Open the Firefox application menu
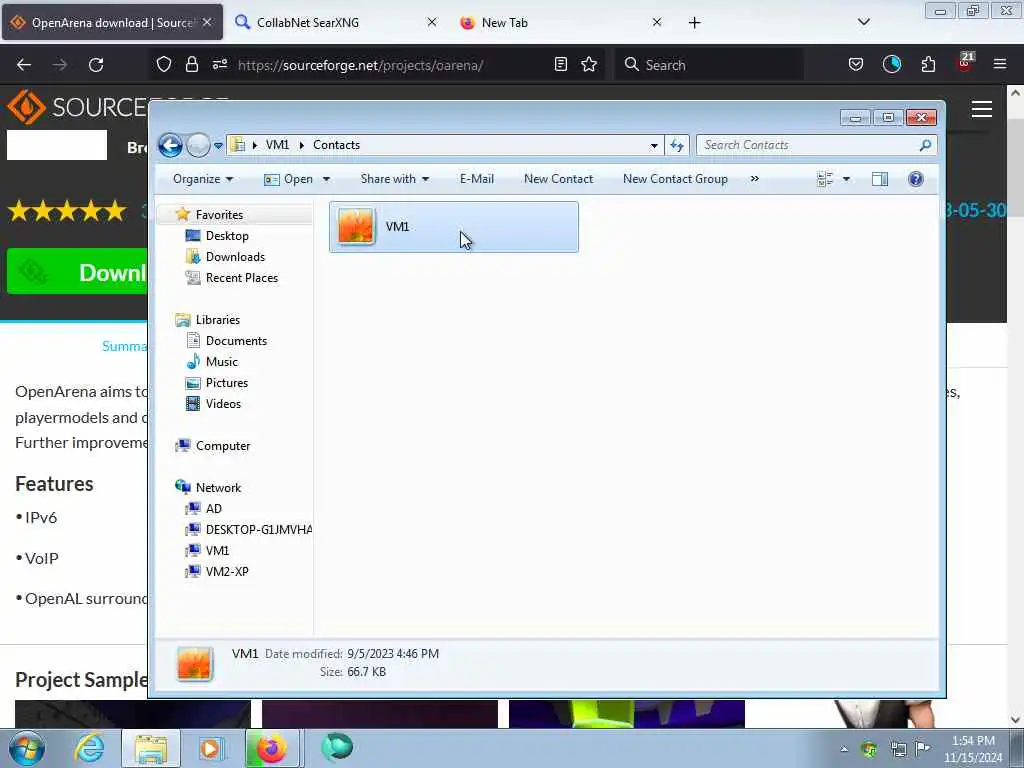The height and width of the screenshot is (768, 1024). [1000, 64]
